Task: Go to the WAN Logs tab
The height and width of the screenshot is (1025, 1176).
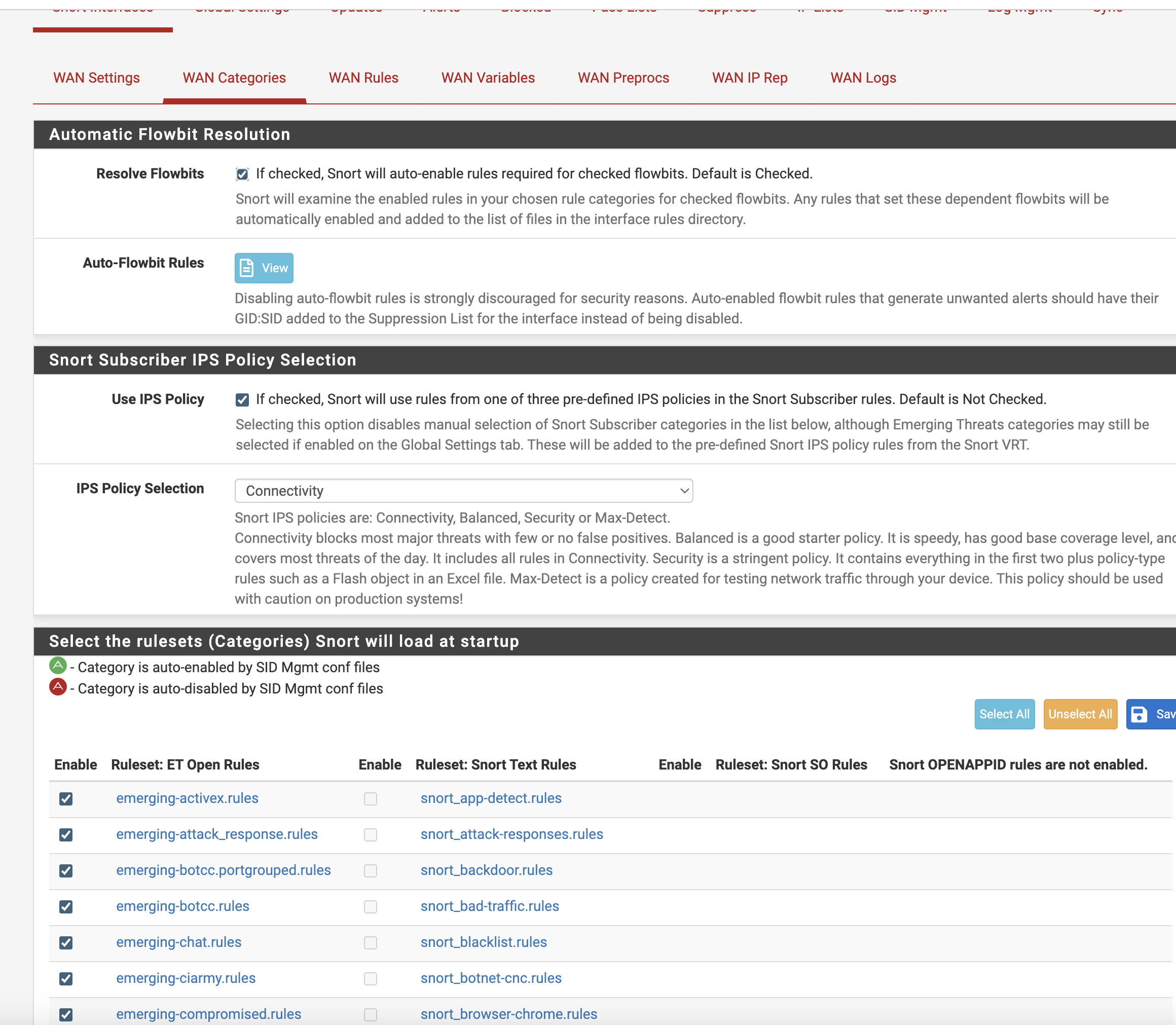Action: [x=863, y=78]
